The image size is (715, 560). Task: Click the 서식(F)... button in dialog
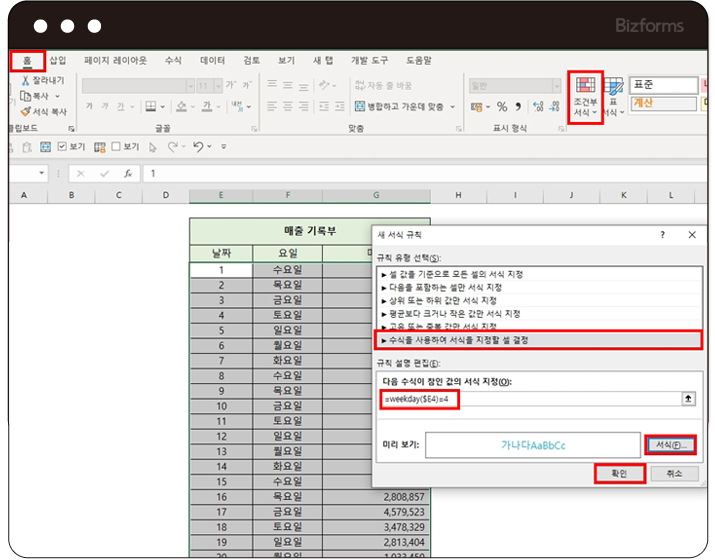[670, 443]
